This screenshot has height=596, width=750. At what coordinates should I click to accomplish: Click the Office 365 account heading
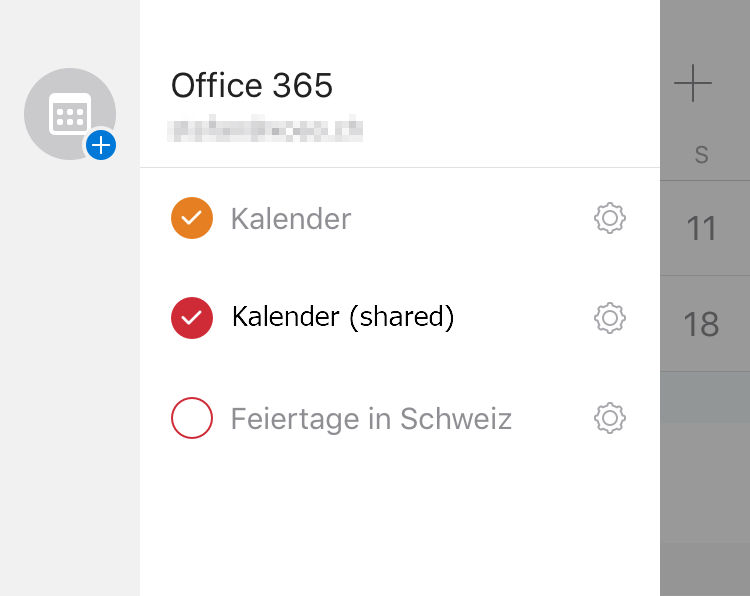pyautogui.click(x=252, y=86)
